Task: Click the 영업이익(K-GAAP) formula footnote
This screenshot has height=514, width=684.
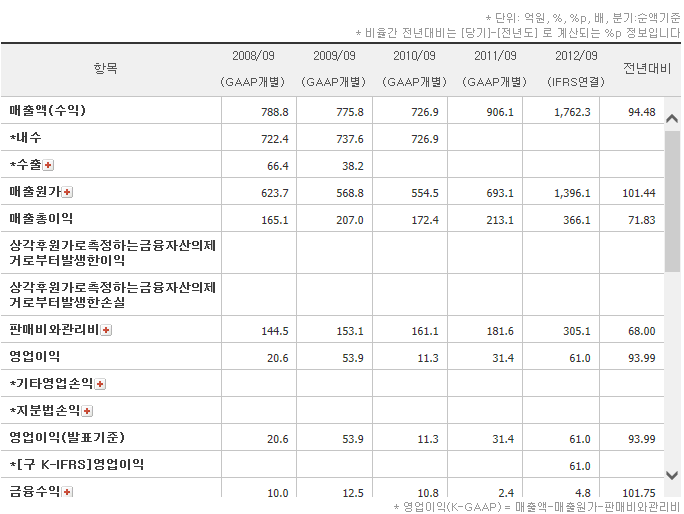Action: tap(537, 507)
